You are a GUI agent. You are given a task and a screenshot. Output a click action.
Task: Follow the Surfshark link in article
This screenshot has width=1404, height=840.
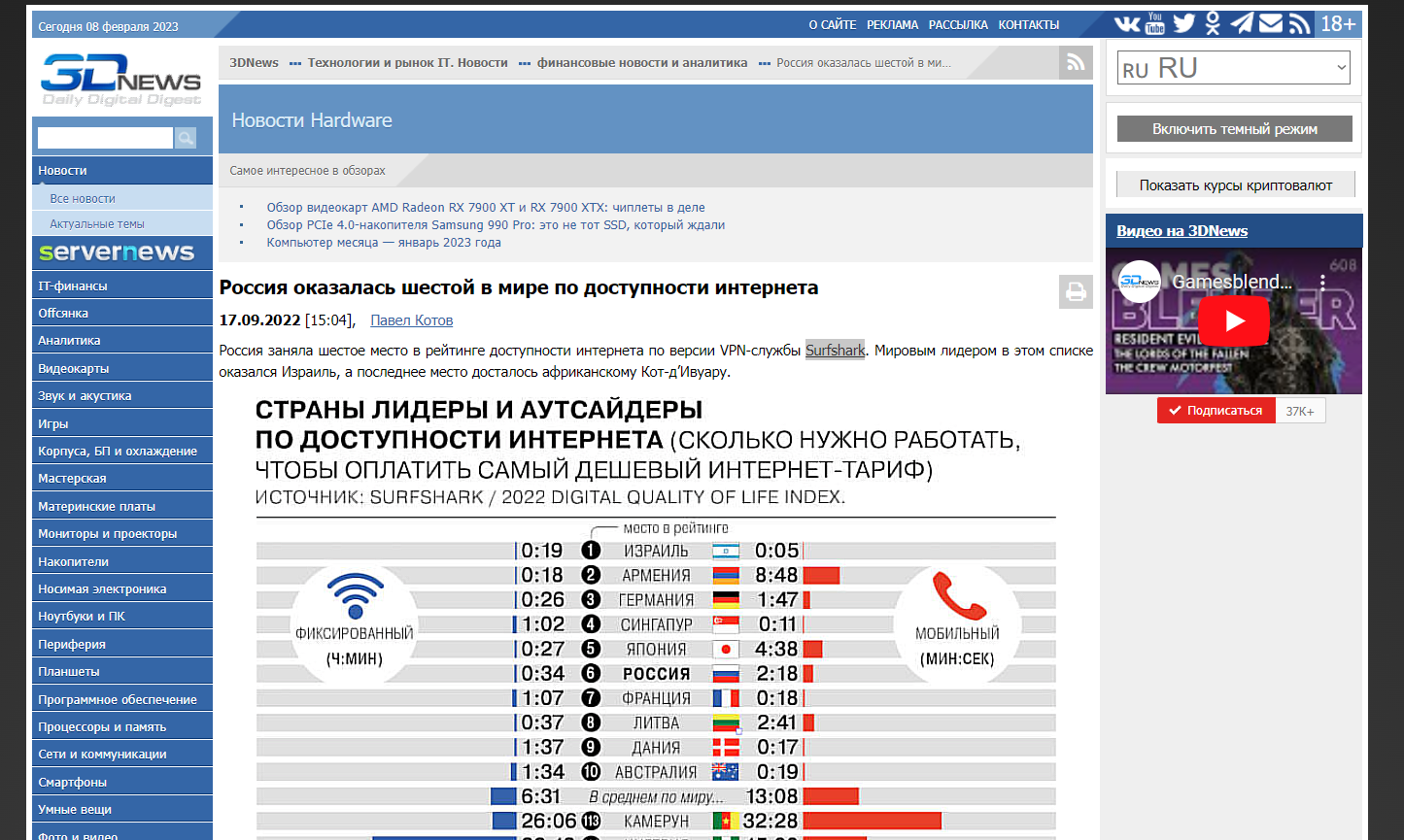(835, 351)
